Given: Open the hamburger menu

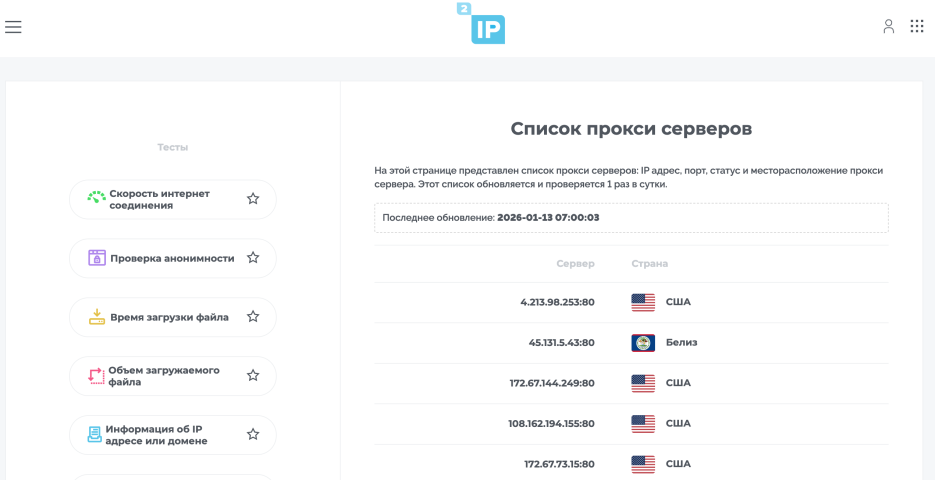Looking at the screenshot, I should [x=13, y=27].
